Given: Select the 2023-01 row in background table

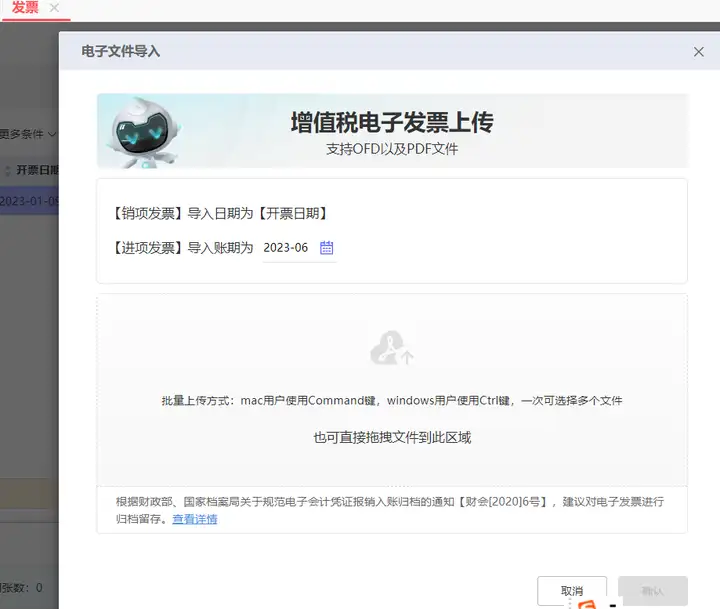Looking at the screenshot, I should point(29,201).
